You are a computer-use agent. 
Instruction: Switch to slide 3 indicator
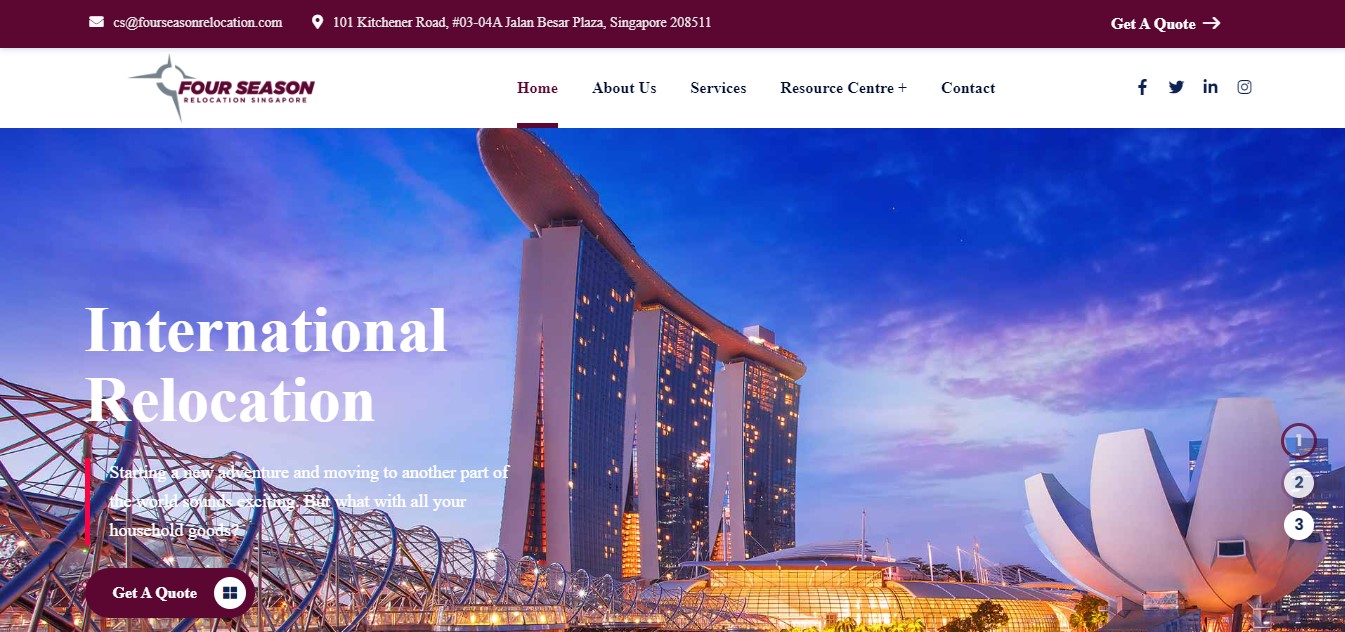click(1298, 524)
